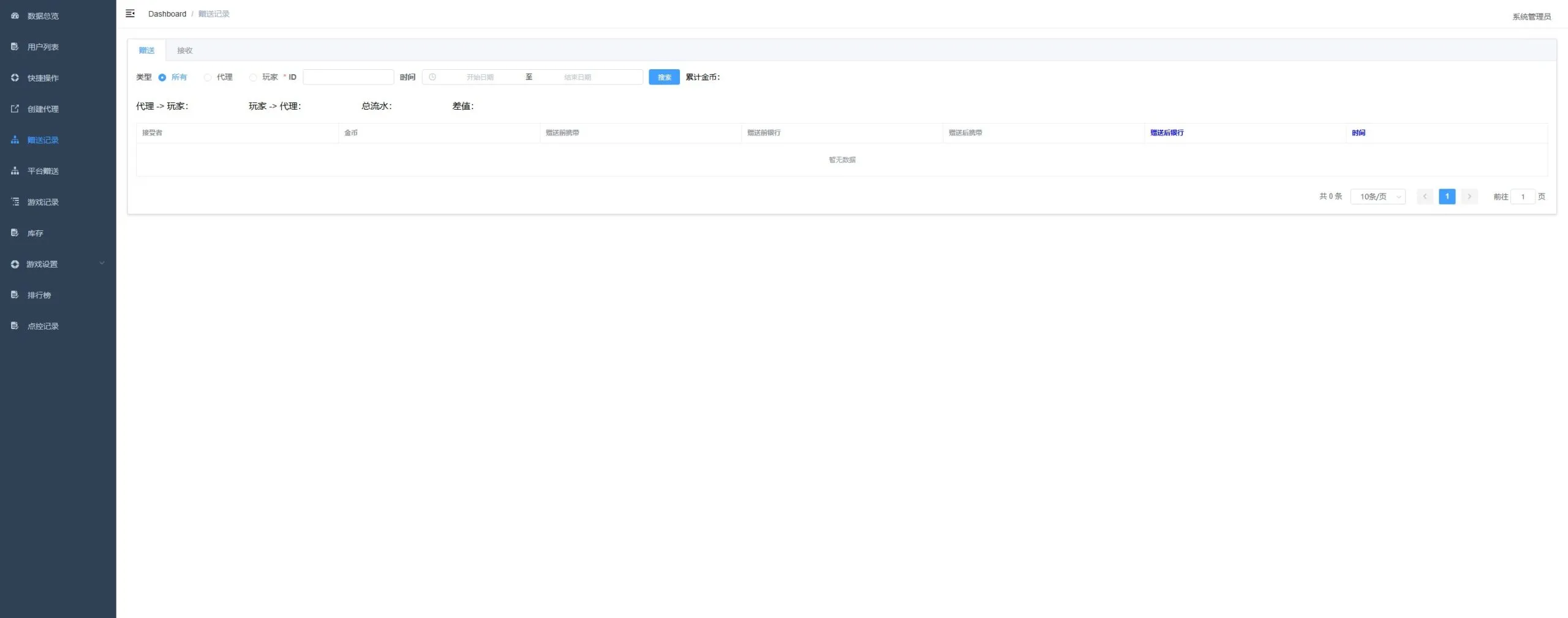Viewport: 1568px width, 618px height.
Task: Select the 玩家 type radio button
Action: point(253,77)
